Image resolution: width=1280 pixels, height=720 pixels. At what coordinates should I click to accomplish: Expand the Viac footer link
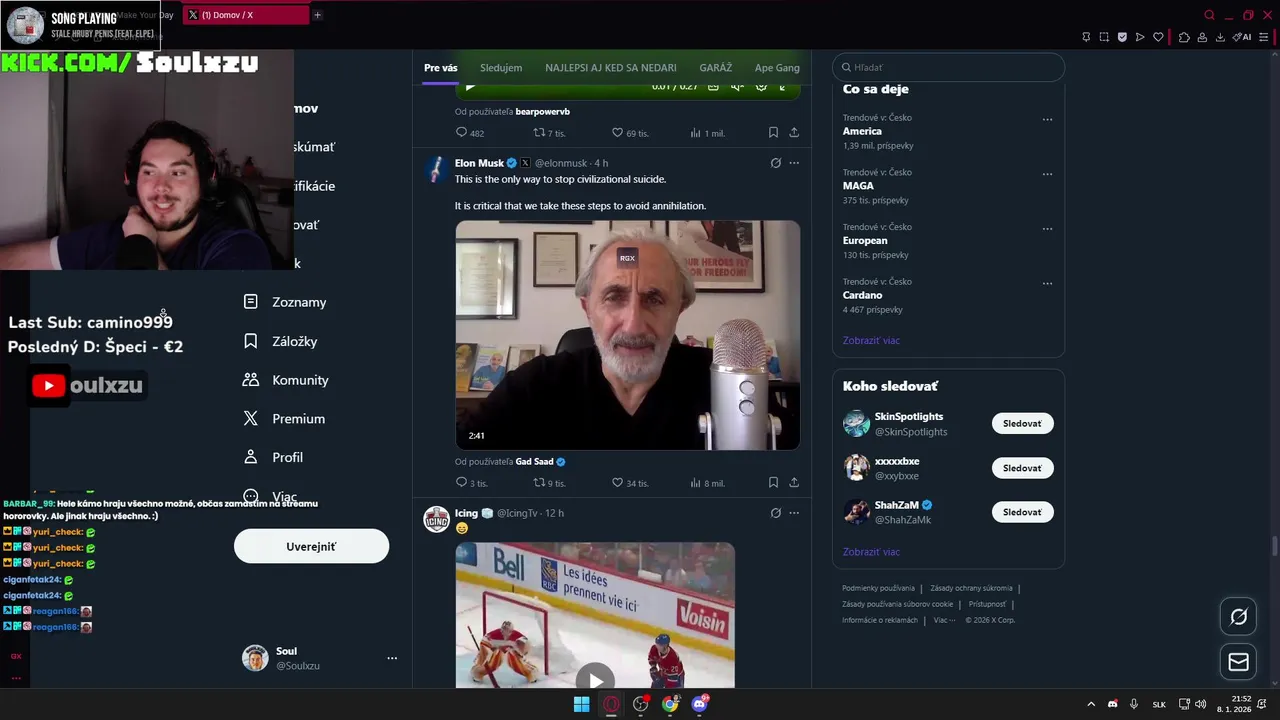[944, 620]
